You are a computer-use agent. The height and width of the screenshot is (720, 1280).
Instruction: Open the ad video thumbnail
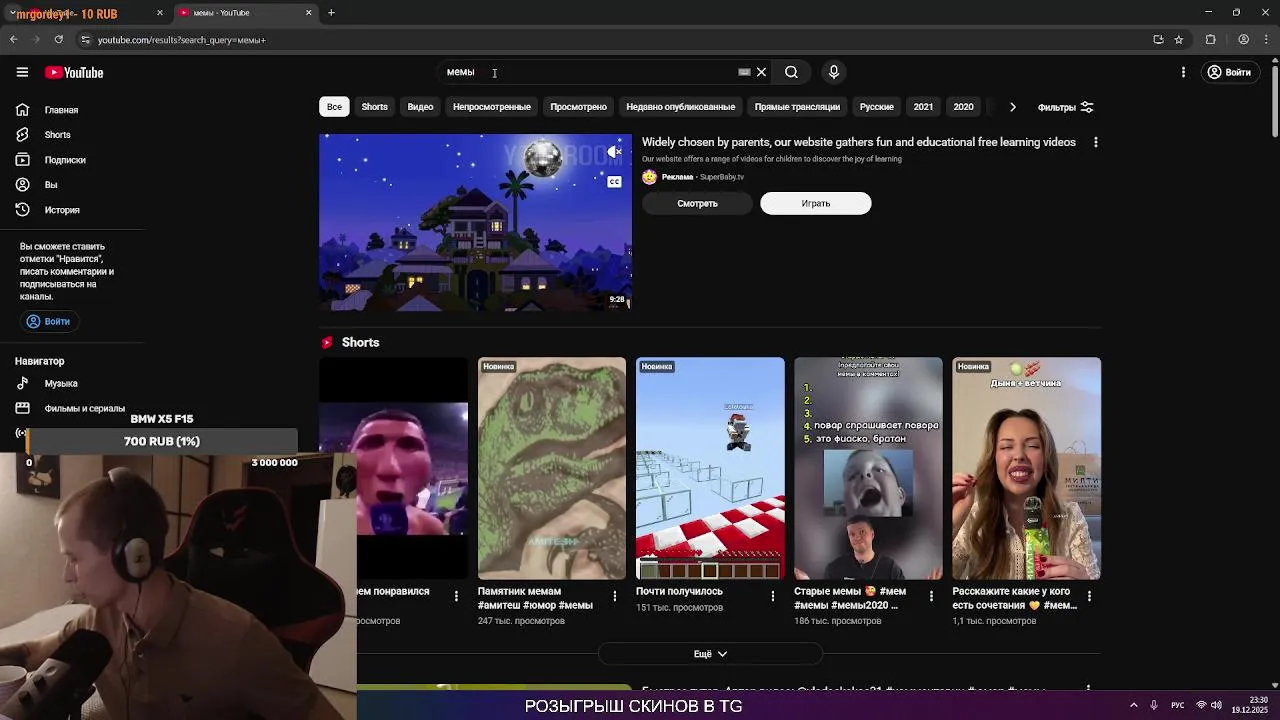click(475, 222)
